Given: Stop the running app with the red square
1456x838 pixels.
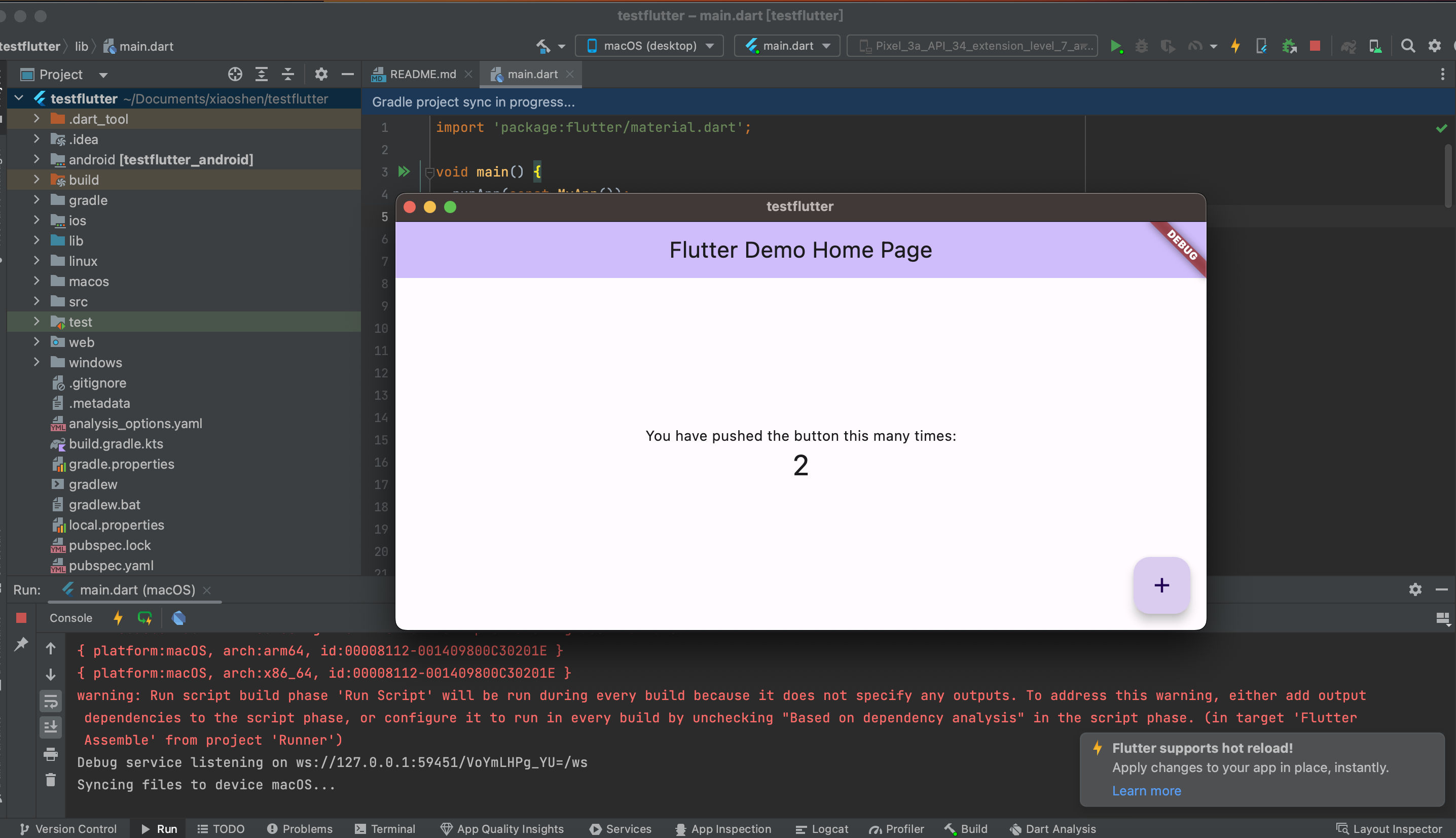Looking at the screenshot, I should tap(1315, 46).
